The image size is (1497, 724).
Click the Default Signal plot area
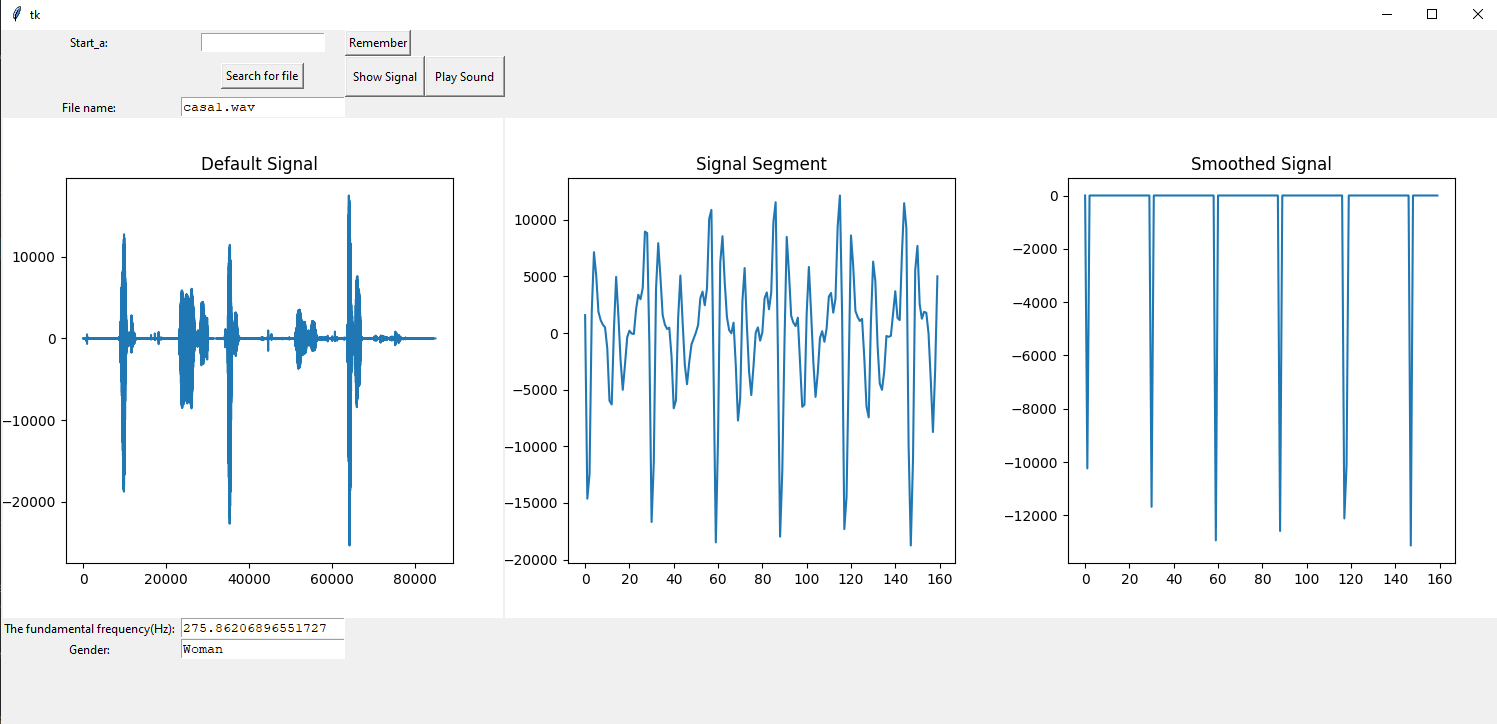259,370
